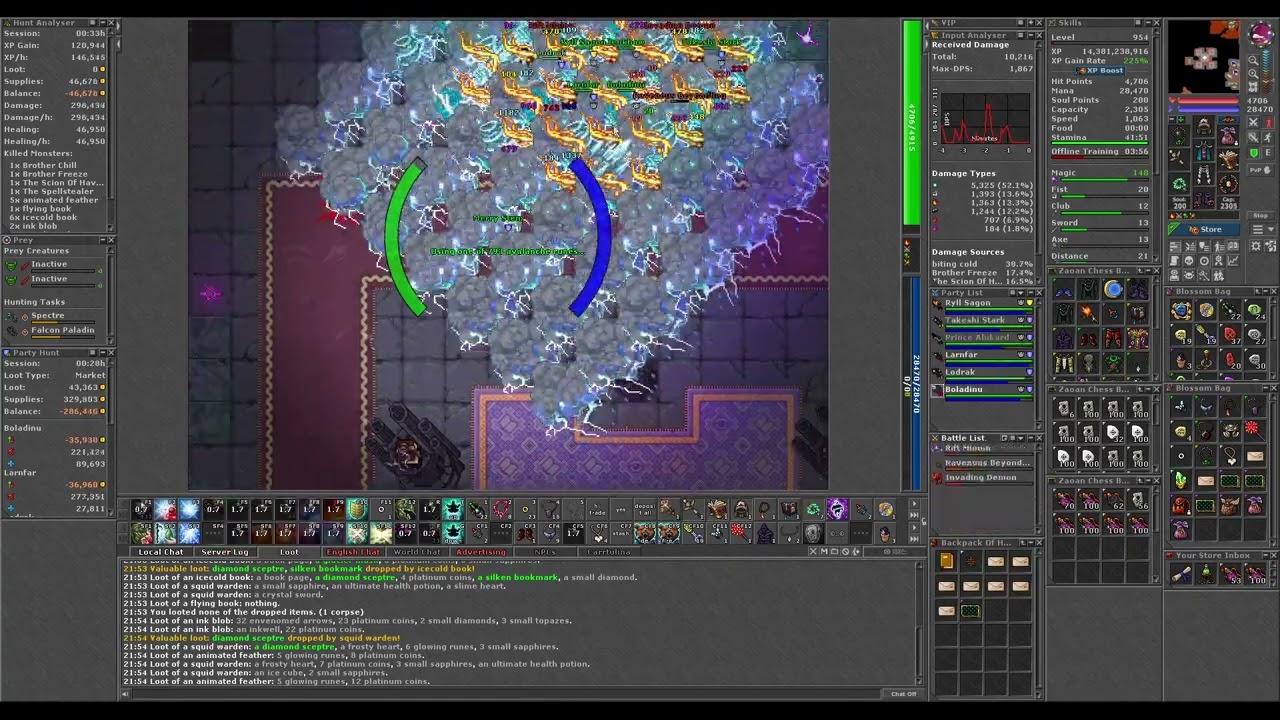Toggle chase opponent running-figure mode
1280x720 pixels.
[x=1268, y=137]
